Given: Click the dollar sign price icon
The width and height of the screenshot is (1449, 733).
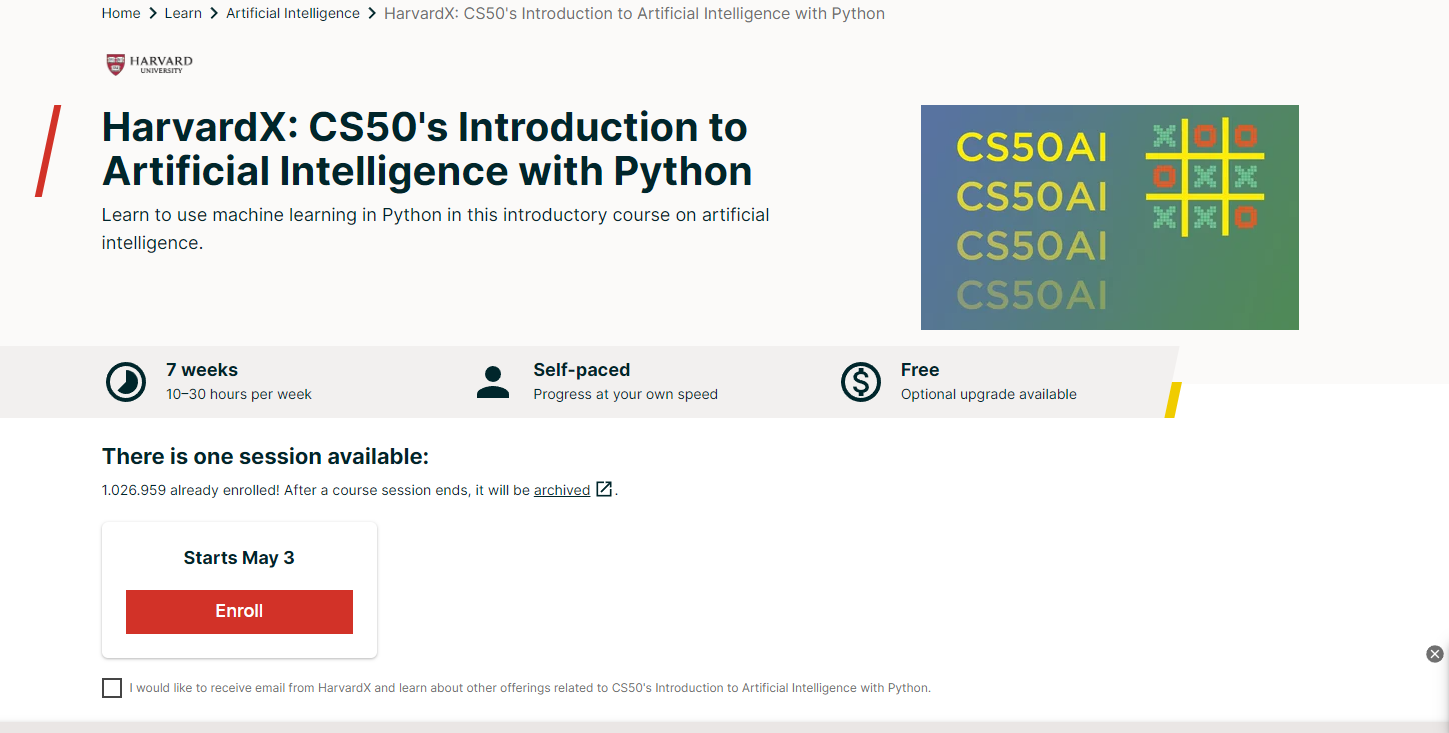Looking at the screenshot, I should [x=861, y=382].
